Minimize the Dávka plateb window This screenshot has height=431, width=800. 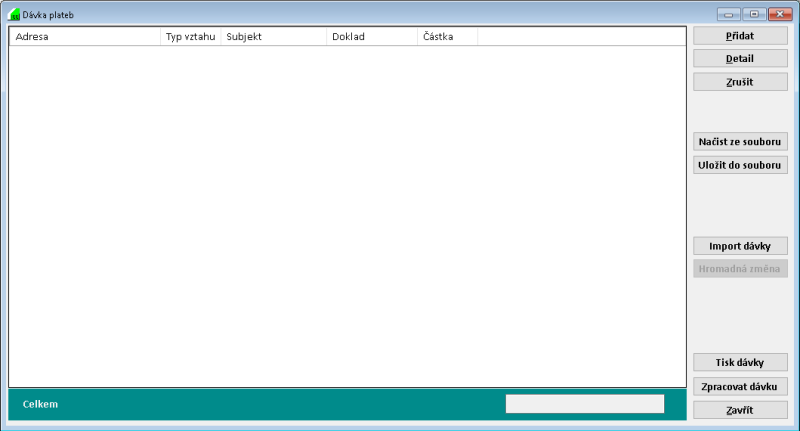click(728, 15)
